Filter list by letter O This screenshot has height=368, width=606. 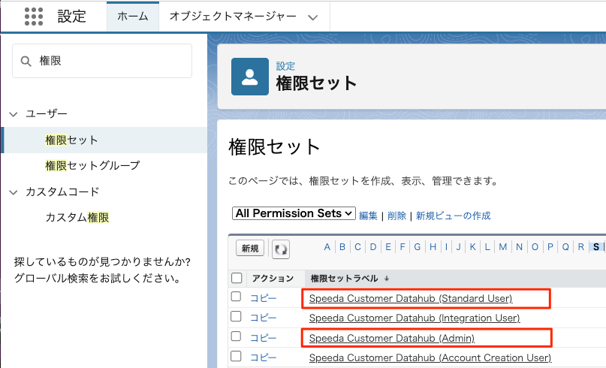tap(535, 247)
